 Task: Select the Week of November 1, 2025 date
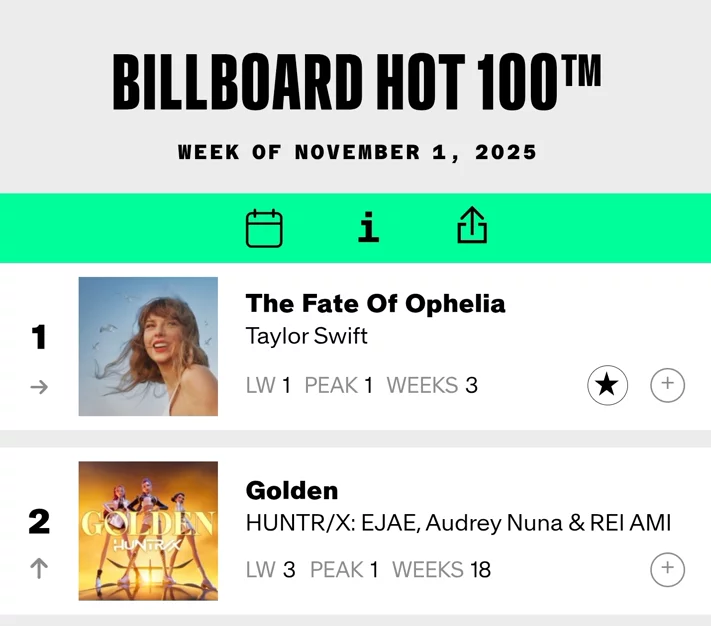[357, 152]
